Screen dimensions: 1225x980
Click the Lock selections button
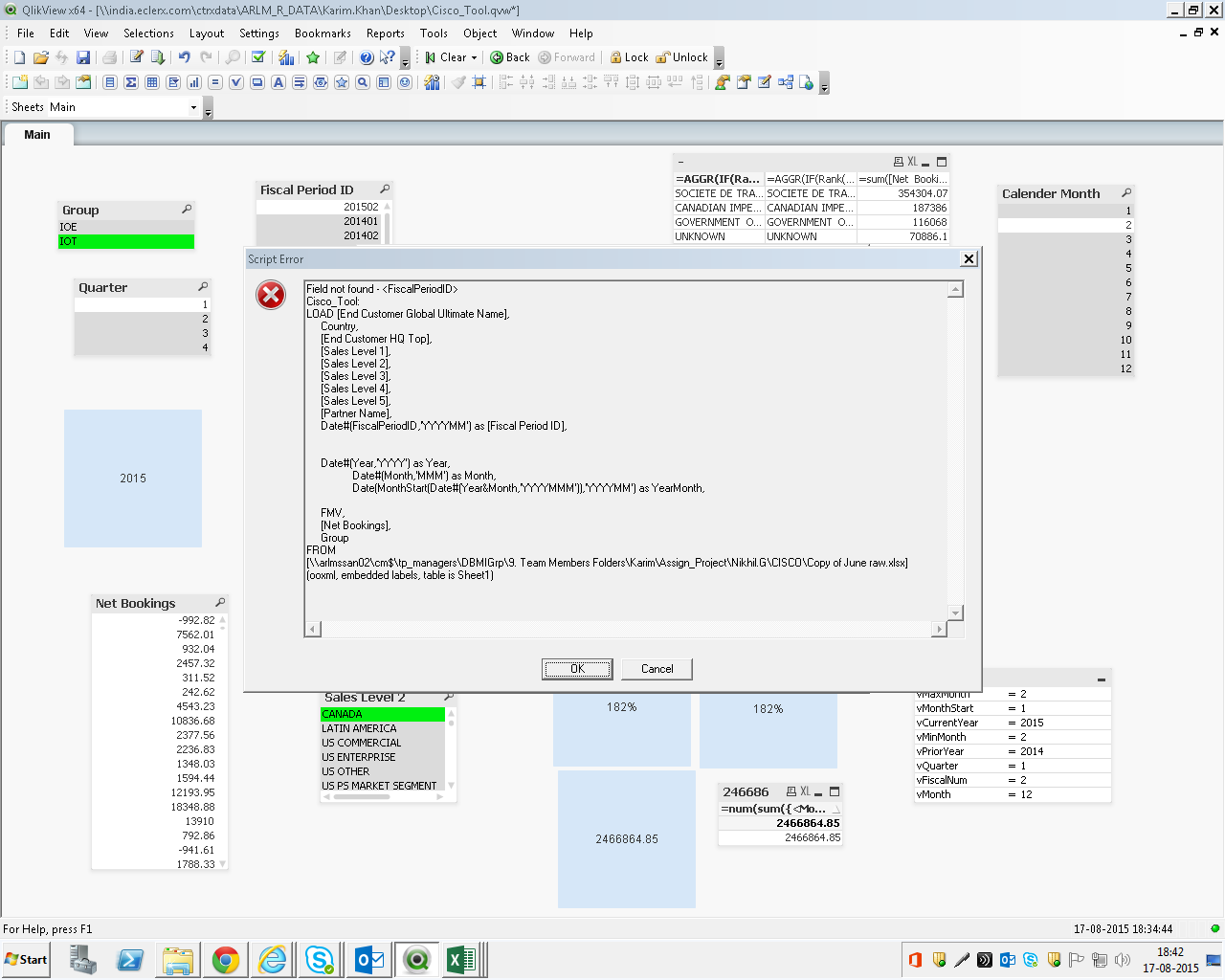[629, 57]
